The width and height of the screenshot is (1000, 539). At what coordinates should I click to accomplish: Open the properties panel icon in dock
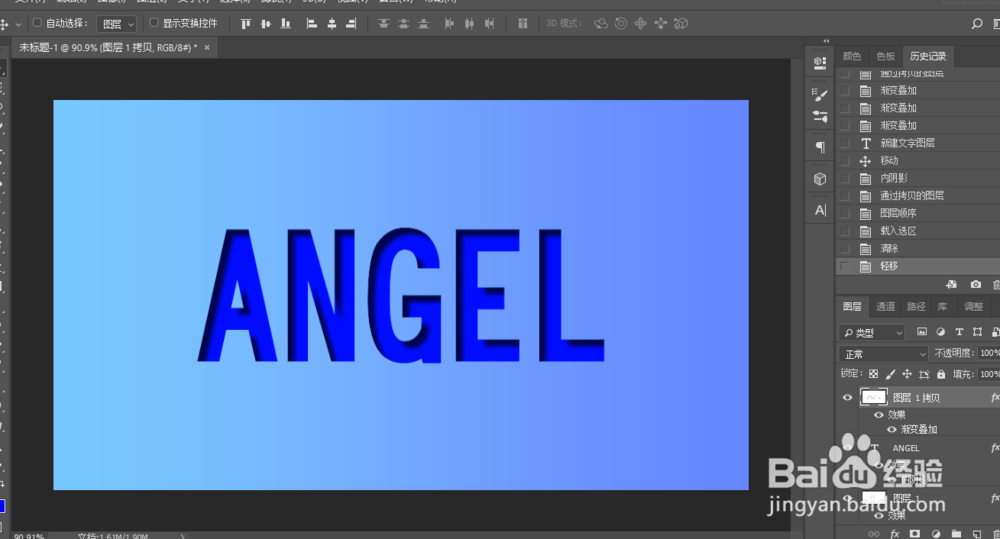tap(820, 63)
